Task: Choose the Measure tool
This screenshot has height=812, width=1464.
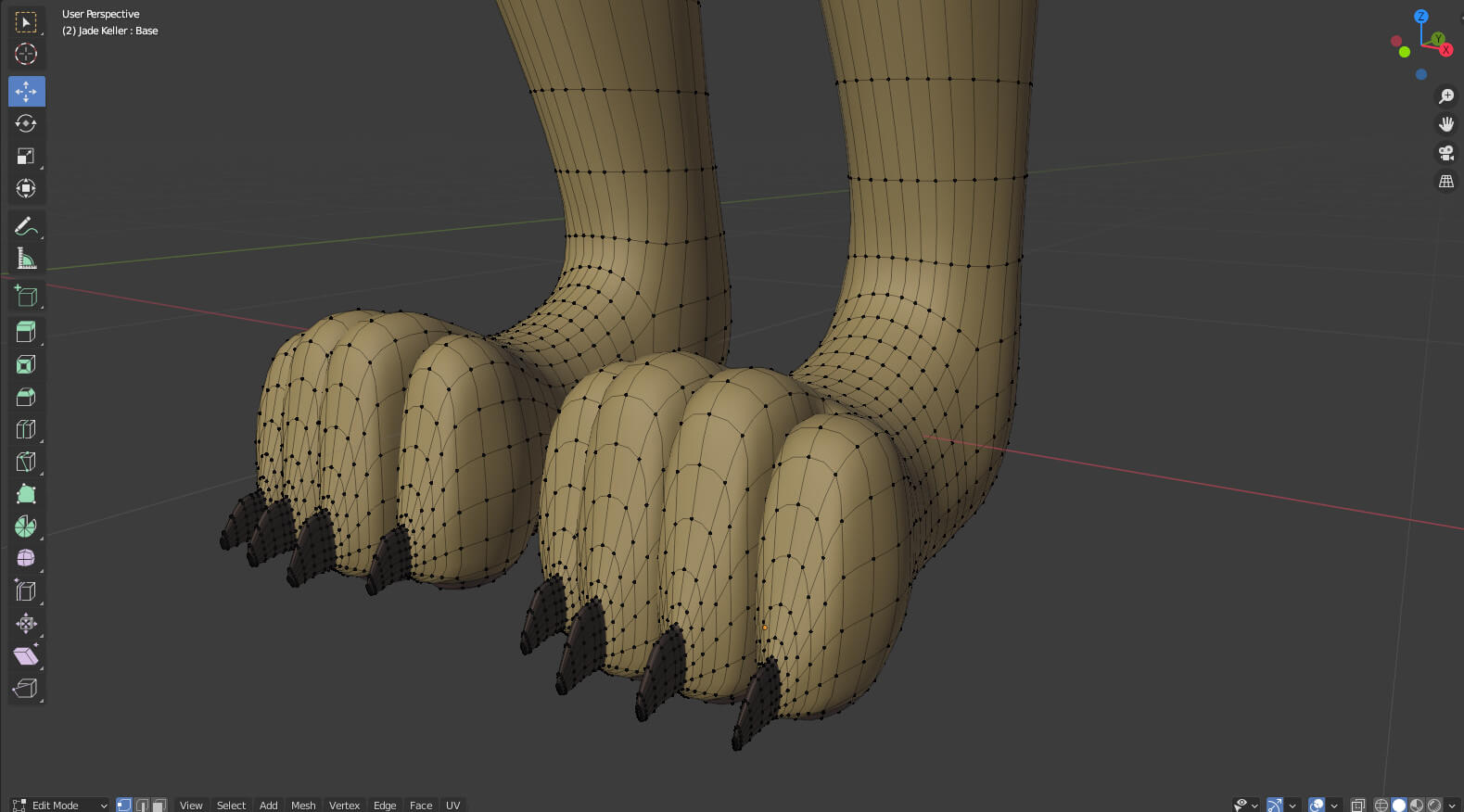Action: 26,260
